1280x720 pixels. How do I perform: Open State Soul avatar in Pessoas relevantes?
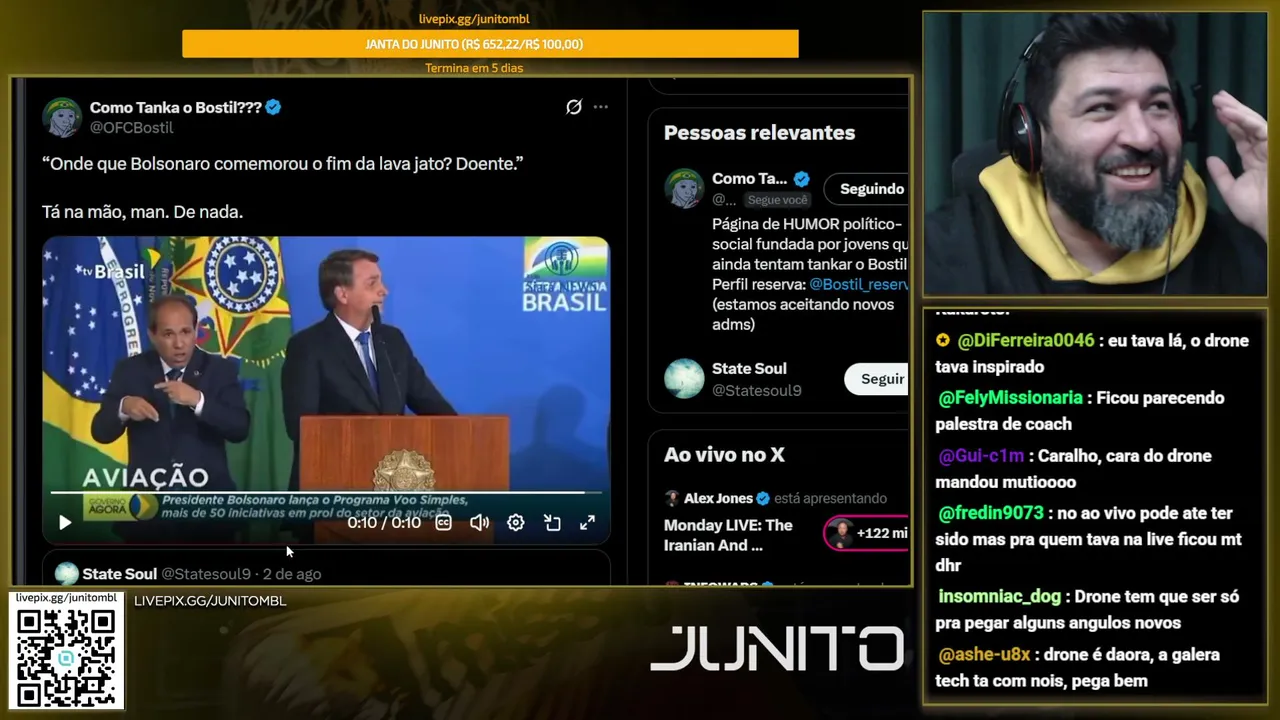pos(684,379)
